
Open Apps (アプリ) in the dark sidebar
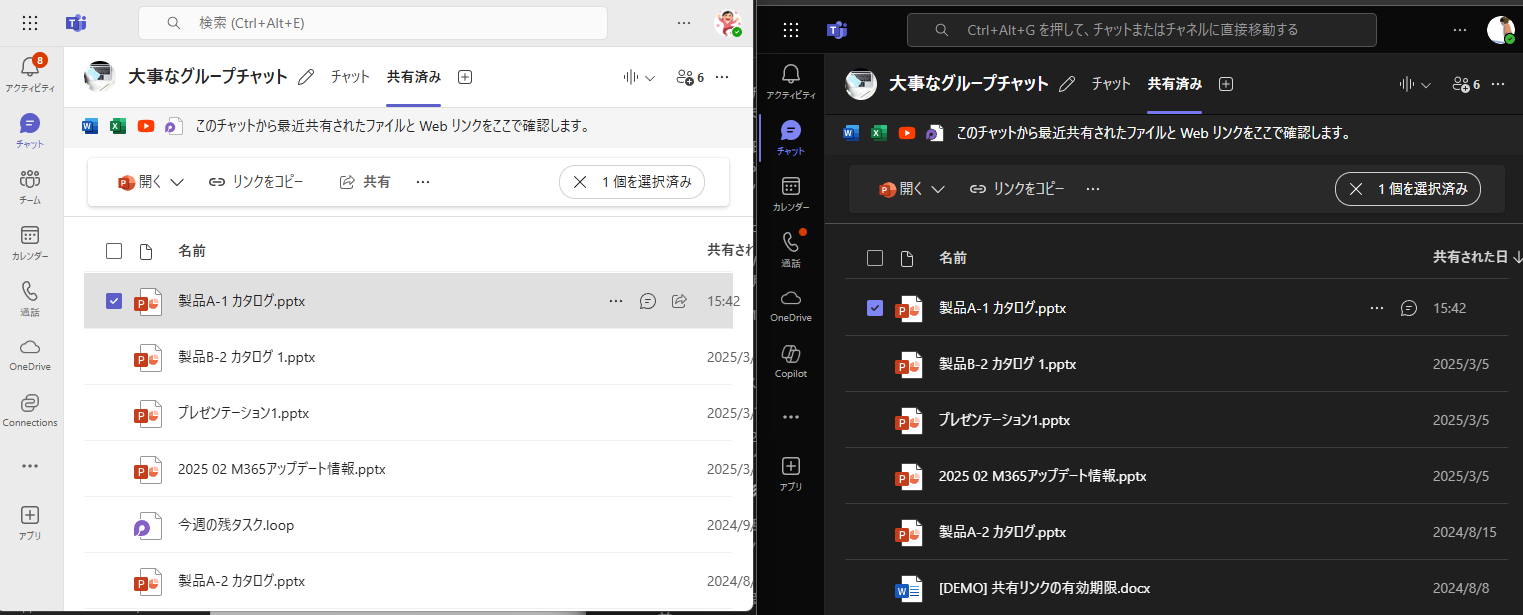[x=791, y=473]
